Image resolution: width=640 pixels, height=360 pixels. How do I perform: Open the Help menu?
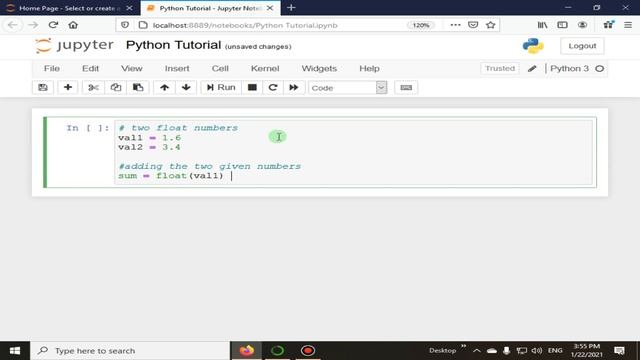(369, 69)
